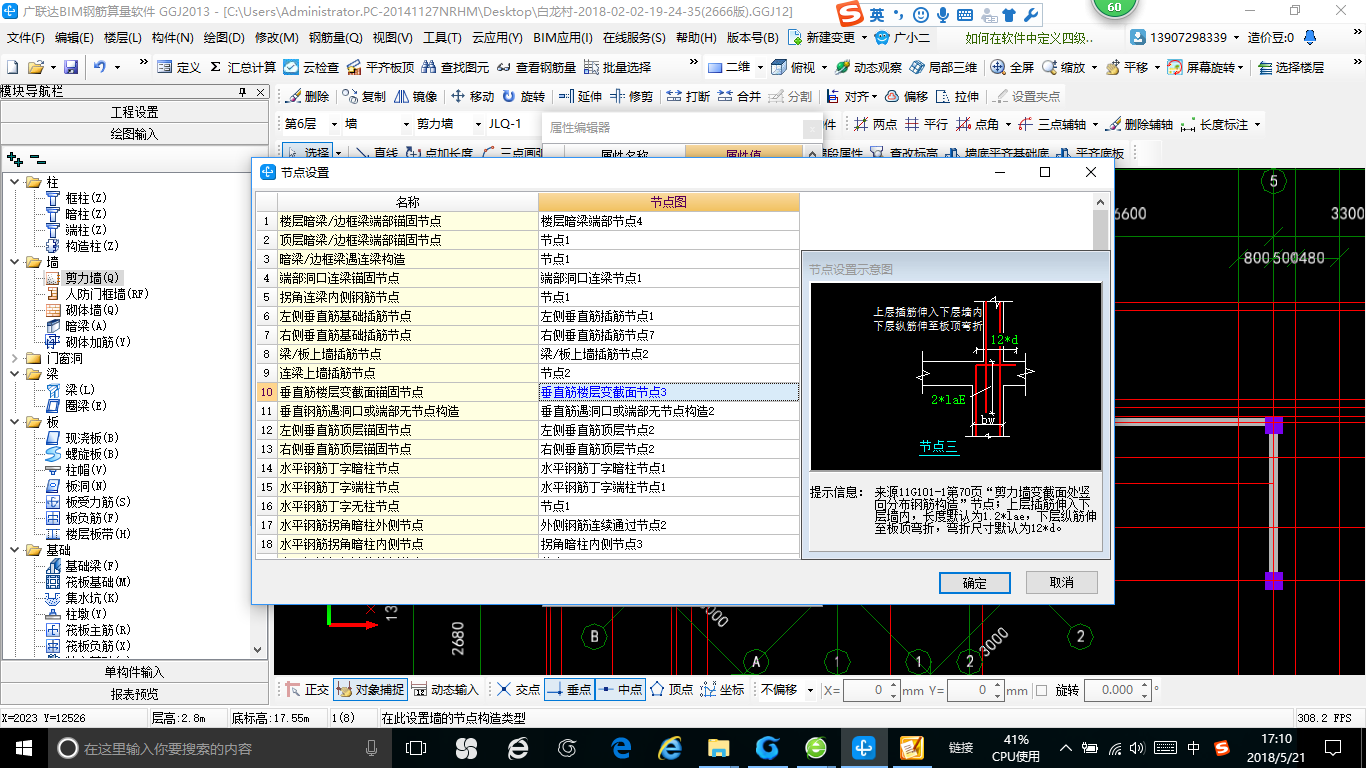Open Task View on taskbar

[x=416, y=748]
